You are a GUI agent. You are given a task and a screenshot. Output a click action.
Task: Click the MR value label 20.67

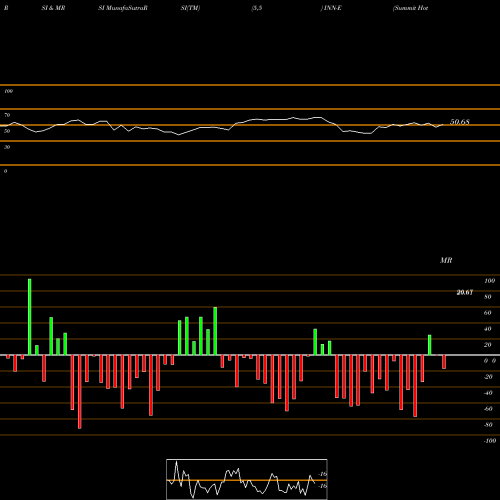click(x=465, y=293)
